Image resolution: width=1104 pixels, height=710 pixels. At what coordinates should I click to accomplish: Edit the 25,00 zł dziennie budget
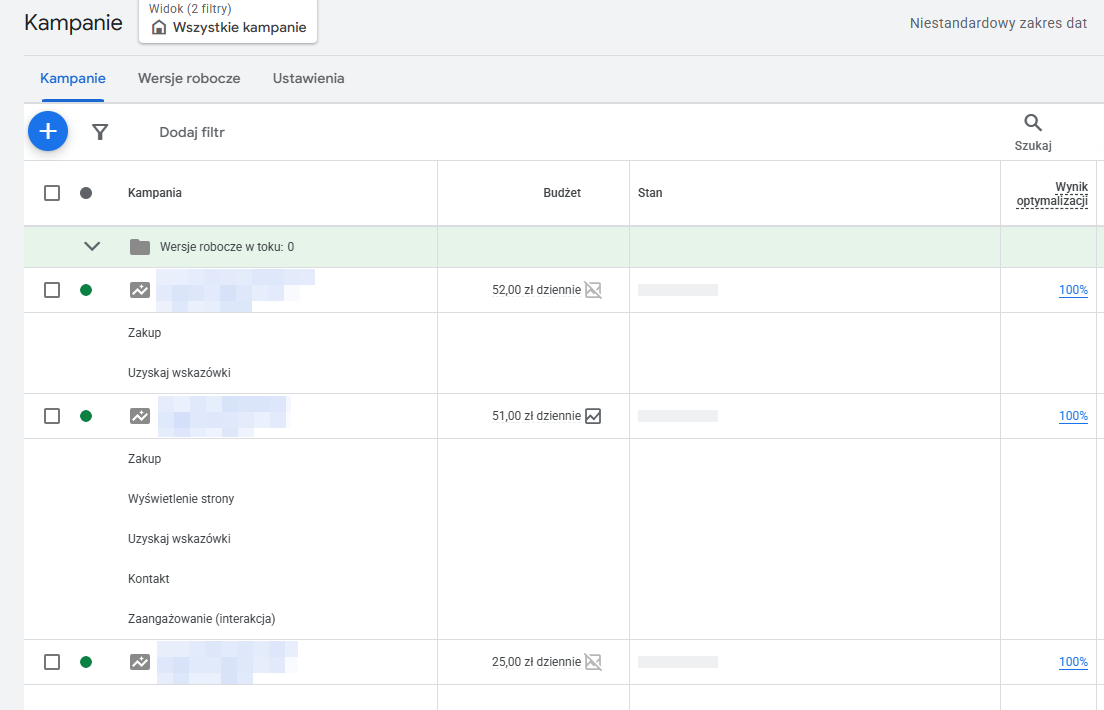point(537,661)
